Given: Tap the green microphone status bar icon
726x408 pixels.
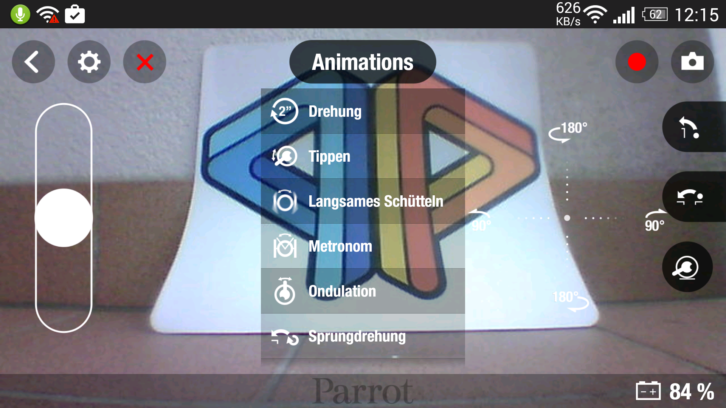Looking at the screenshot, I should click(20, 14).
